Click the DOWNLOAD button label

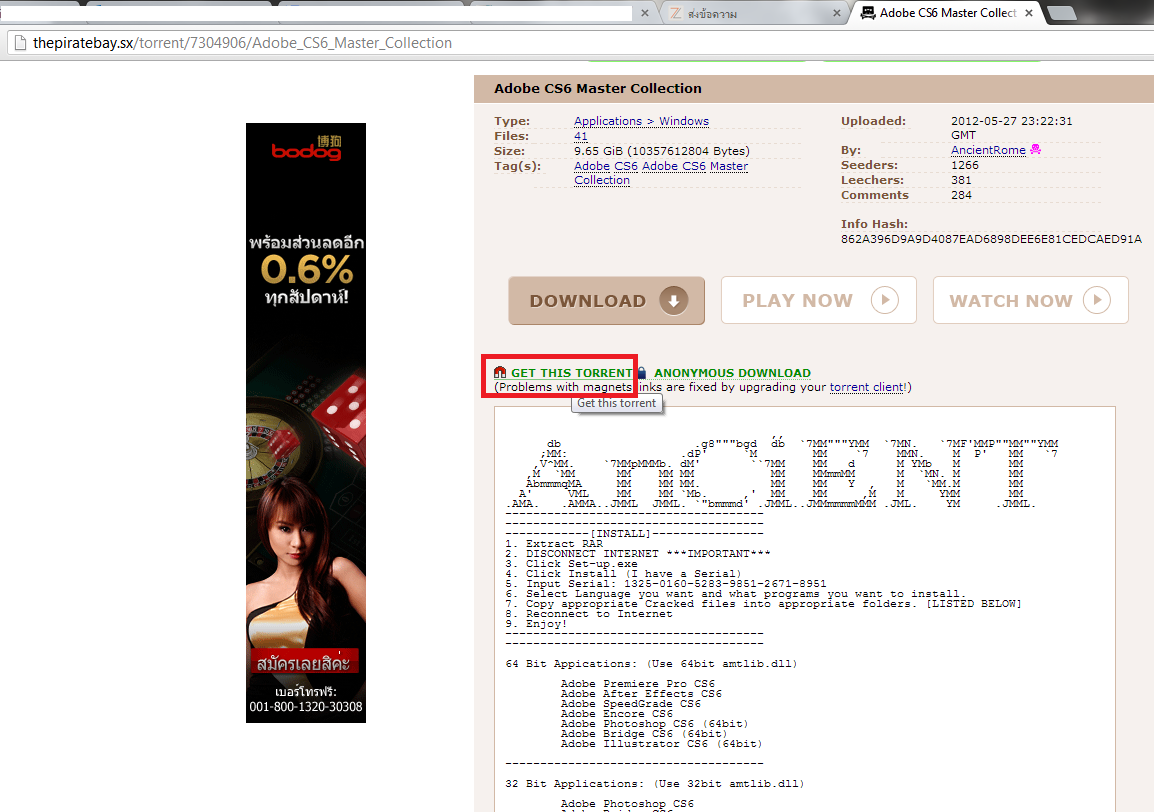point(587,300)
